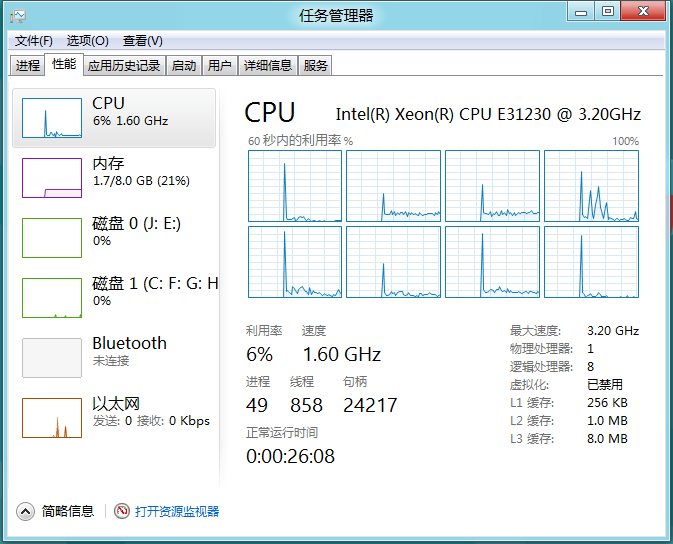The width and height of the screenshot is (673, 544).
Task: Collapse to 简略信息 with the chevron button
Action: tap(25, 511)
